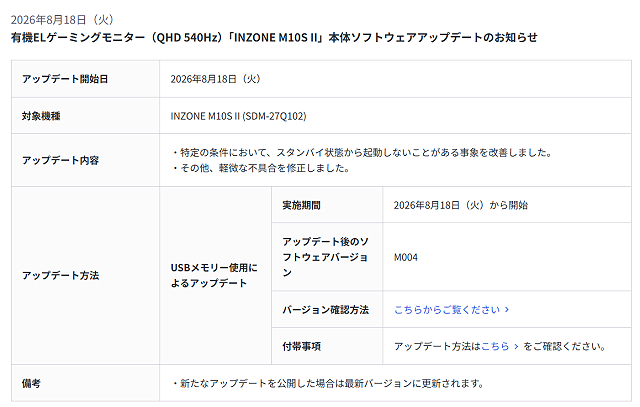Screen dimensions: 640x407
Task: Click the バージョン確認方法 label cell
Action: coord(327,310)
